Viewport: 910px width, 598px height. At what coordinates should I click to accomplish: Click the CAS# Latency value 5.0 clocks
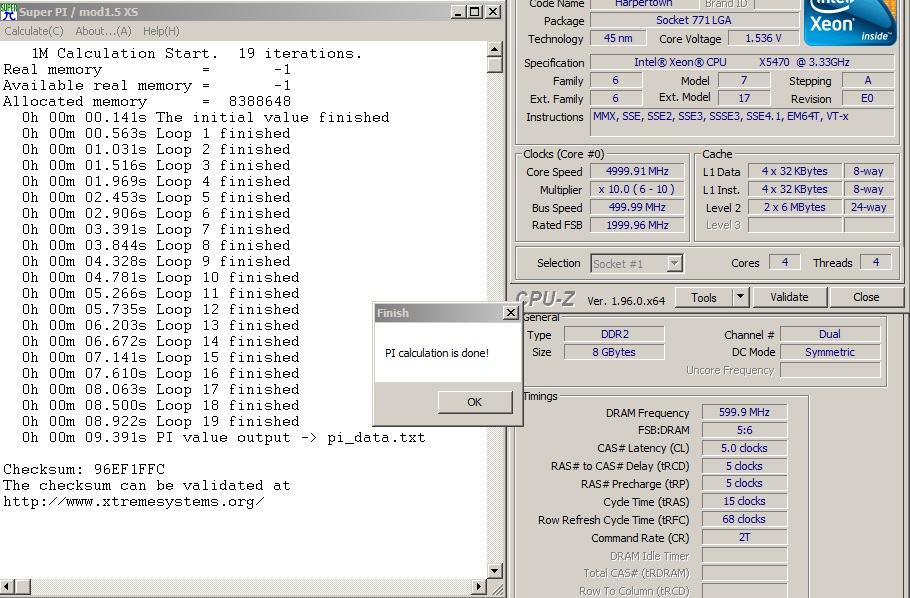(744, 448)
